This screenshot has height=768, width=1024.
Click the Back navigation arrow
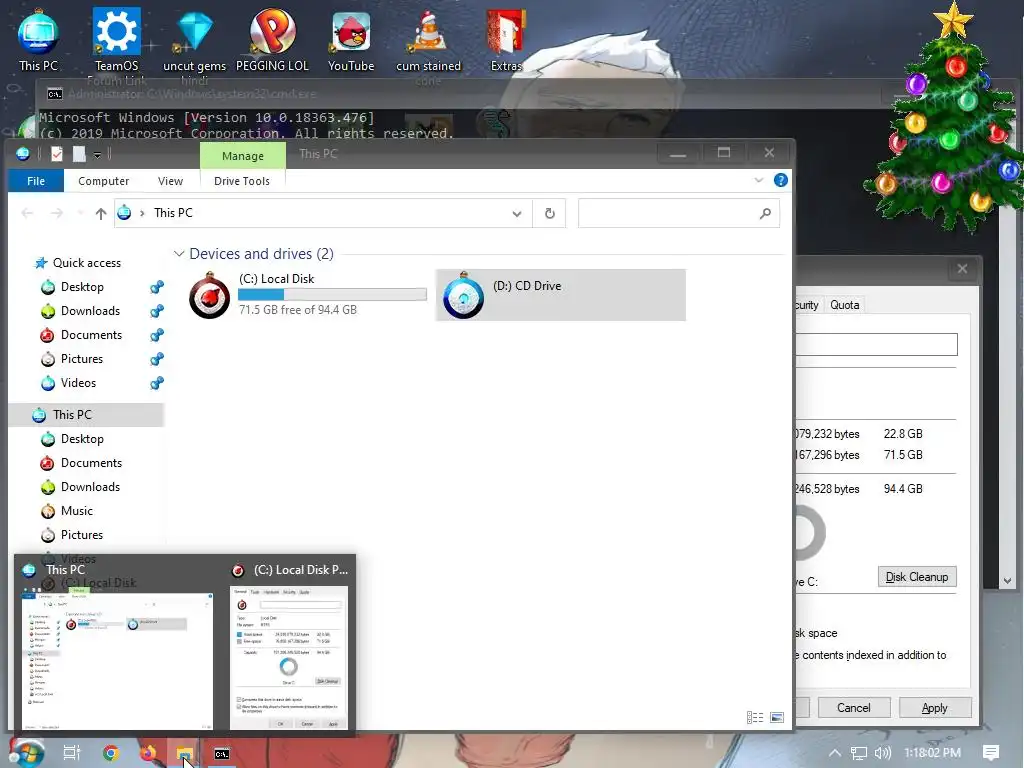pyautogui.click(x=27, y=214)
